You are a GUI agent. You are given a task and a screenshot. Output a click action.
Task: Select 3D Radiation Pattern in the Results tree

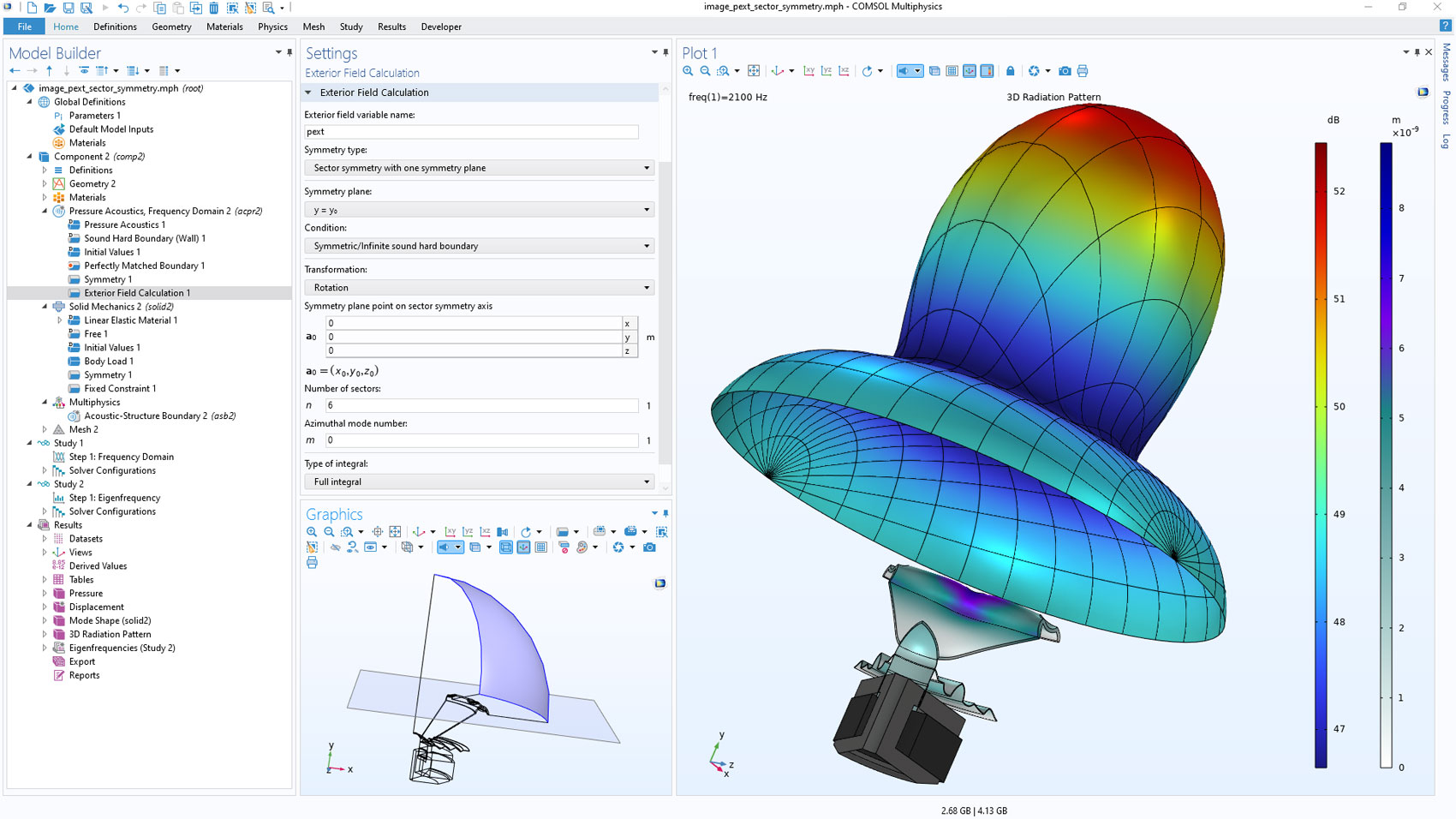pyautogui.click(x=110, y=635)
